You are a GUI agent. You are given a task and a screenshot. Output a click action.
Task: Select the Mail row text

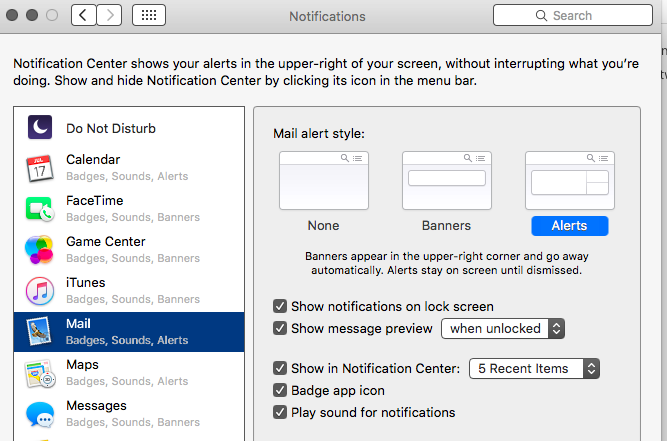tap(127, 332)
